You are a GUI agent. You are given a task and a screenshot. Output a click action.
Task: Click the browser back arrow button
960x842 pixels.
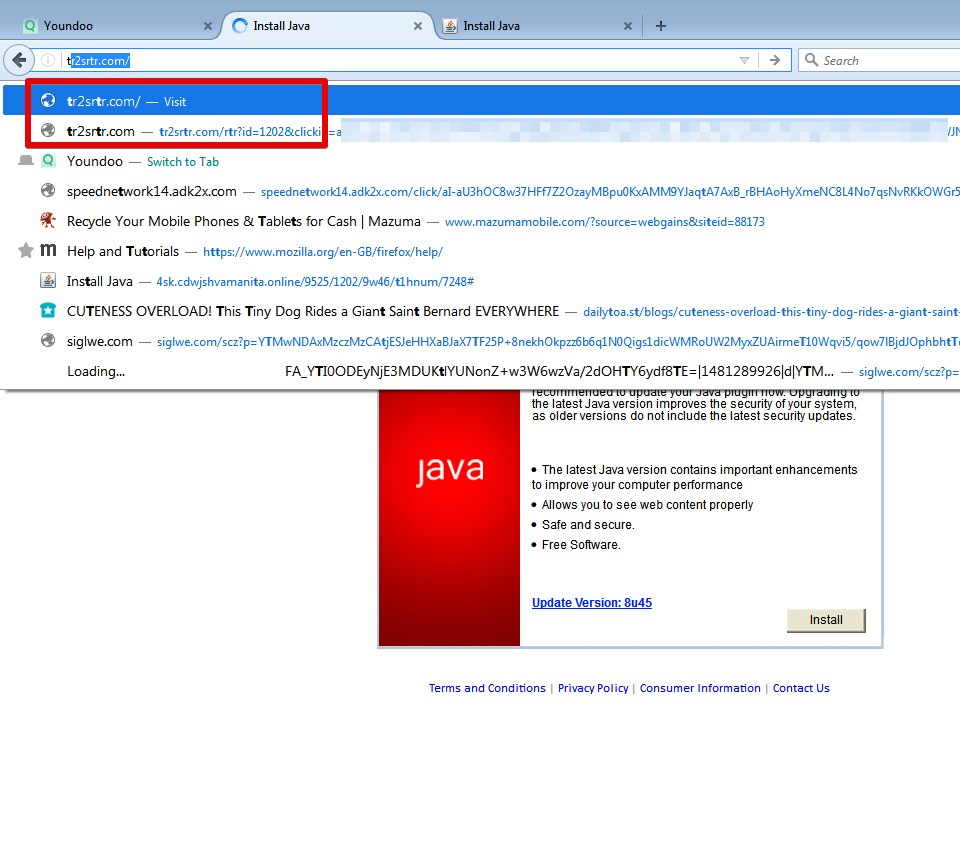coord(19,60)
